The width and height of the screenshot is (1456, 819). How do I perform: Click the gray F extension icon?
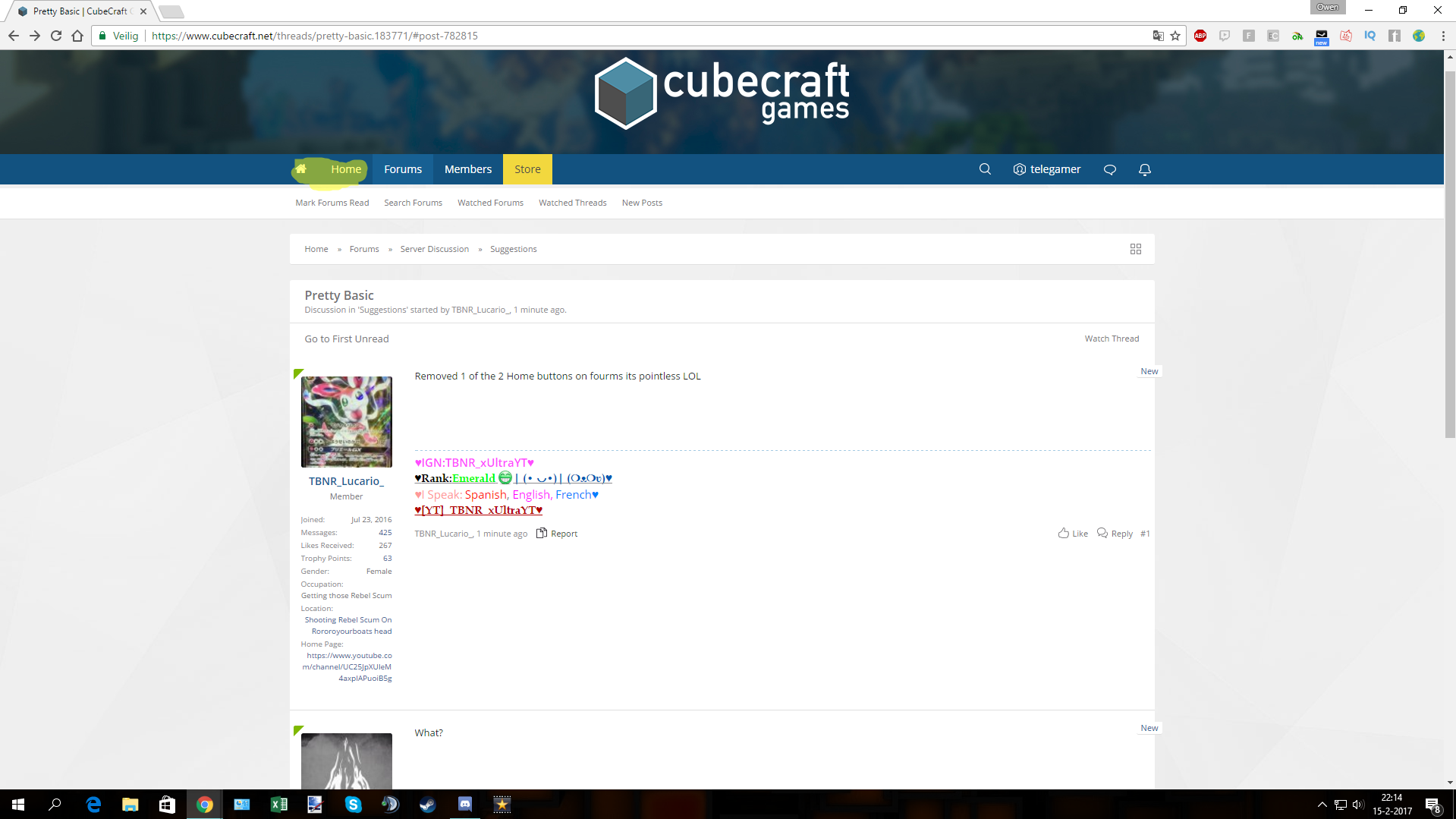tap(1249, 36)
